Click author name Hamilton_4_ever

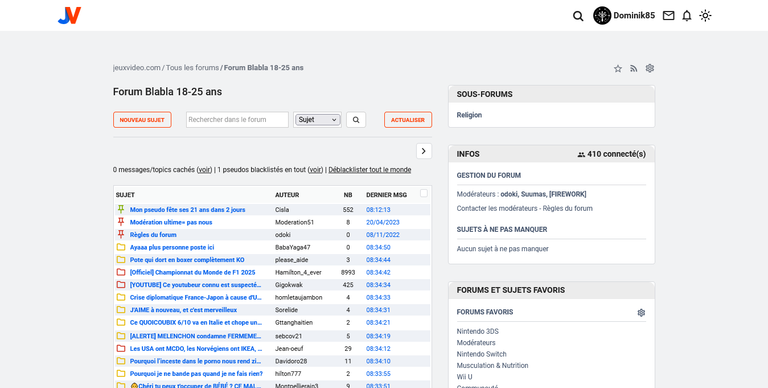point(298,272)
